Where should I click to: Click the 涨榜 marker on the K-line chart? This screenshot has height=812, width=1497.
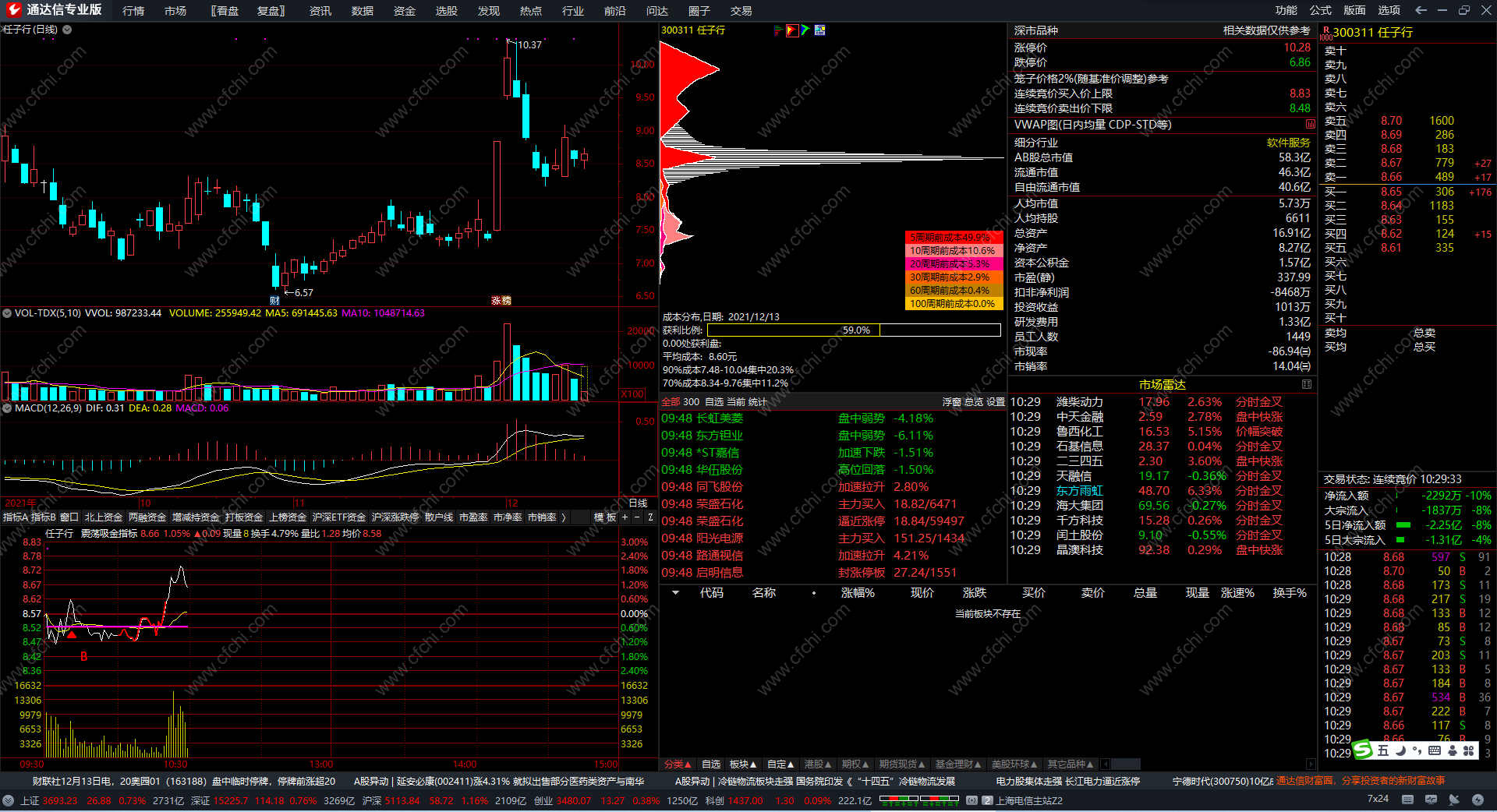click(x=501, y=301)
